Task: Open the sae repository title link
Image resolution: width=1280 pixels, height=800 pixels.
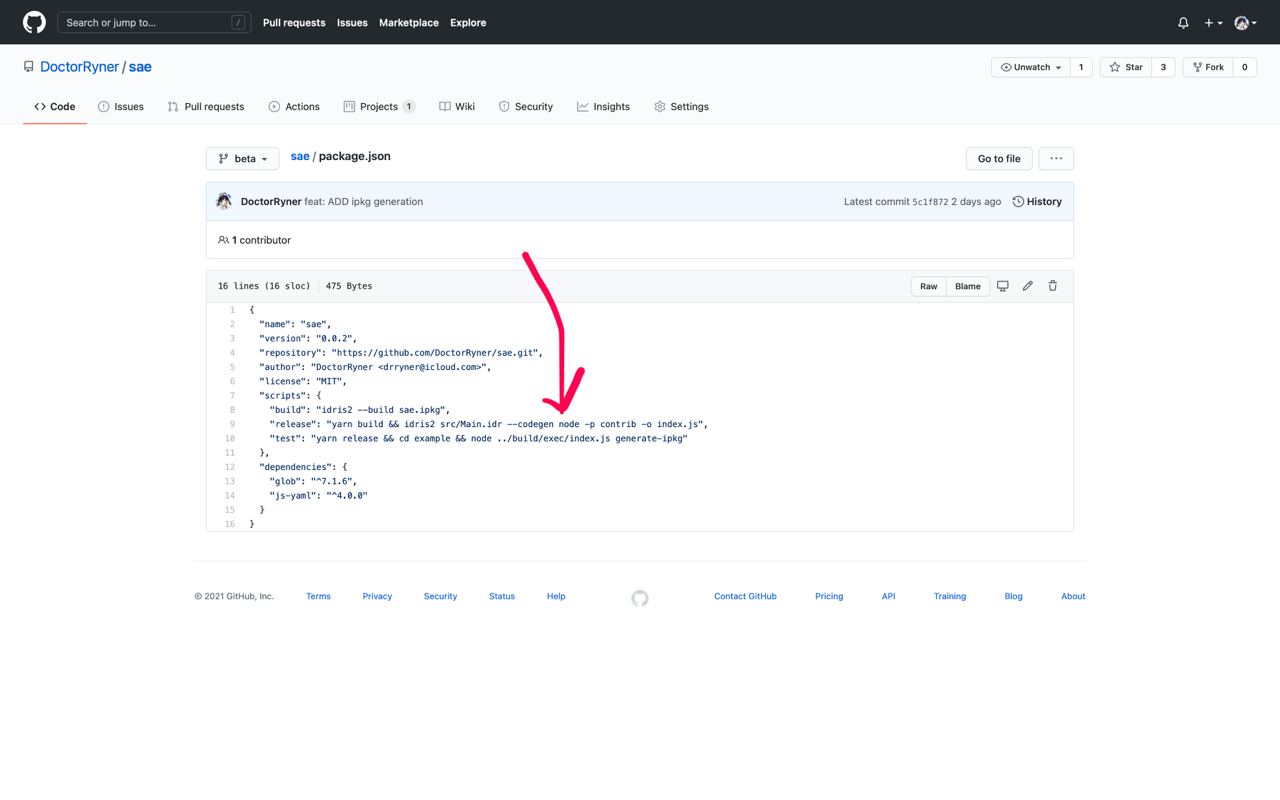Action: pos(140,67)
